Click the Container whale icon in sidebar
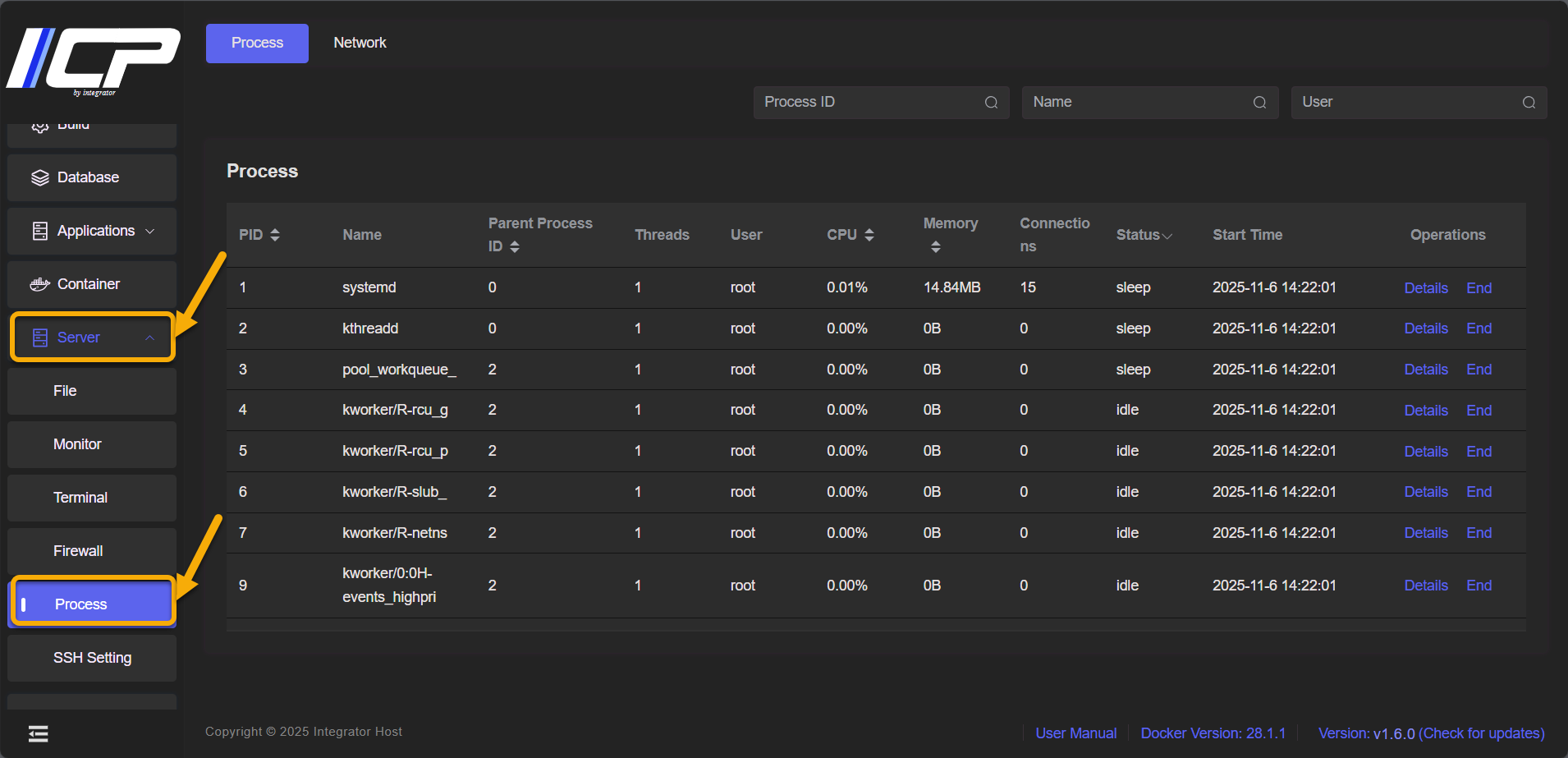The width and height of the screenshot is (1568, 758). (40, 284)
